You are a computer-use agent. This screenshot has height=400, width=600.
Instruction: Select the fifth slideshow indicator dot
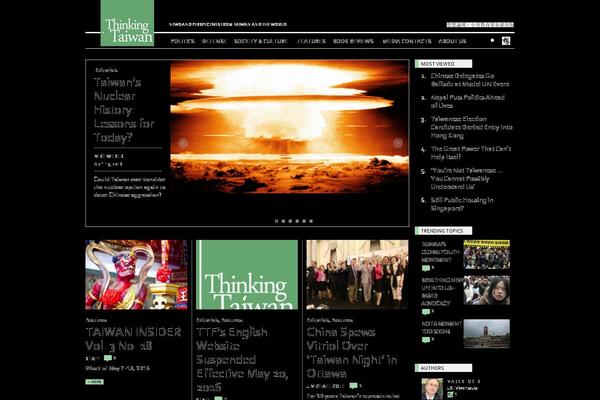tap(304, 221)
